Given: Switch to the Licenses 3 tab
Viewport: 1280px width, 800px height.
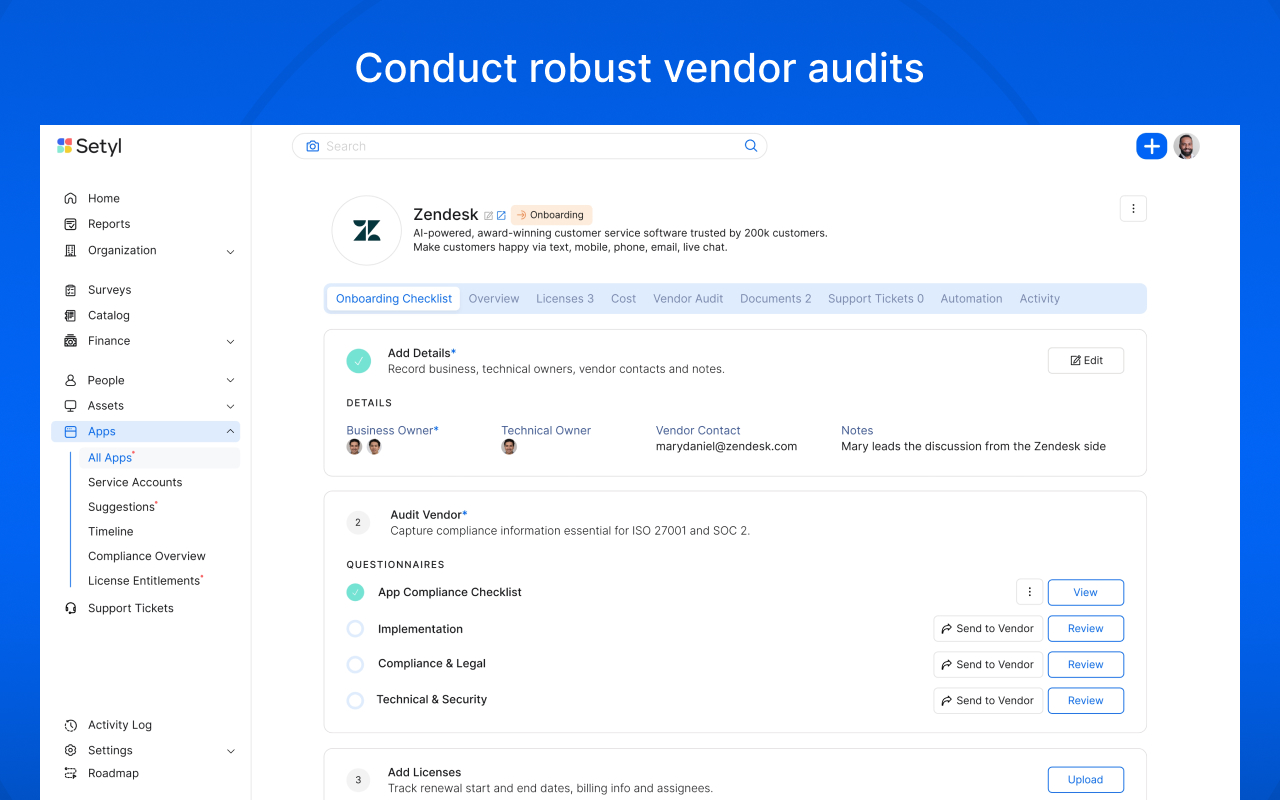Looking at the screenshot, I should [565, 299].
